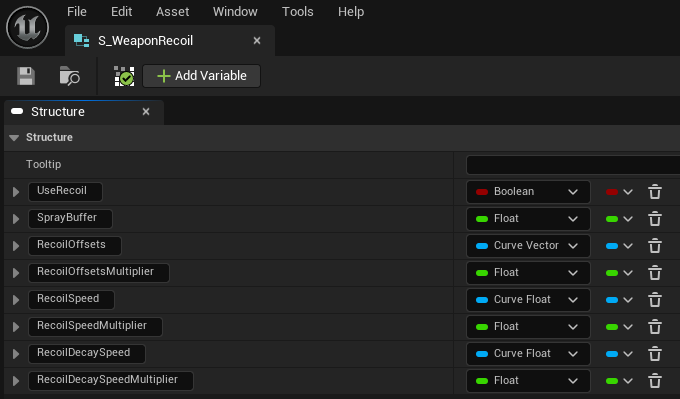Expand the SprayBuffer variable row
The width and height of the screenshot is (680, 399).
pos(16,219)
